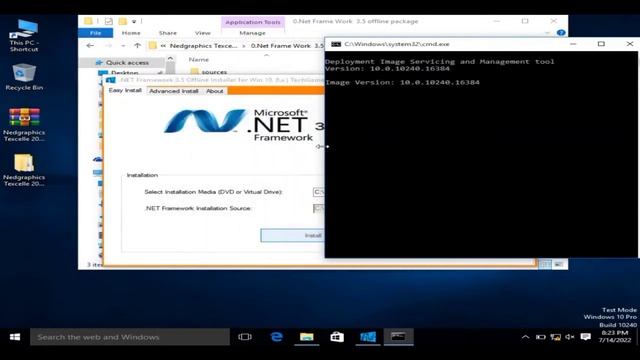Expand Explorer's recent locations dropdown arrow
The width and height of the screenshot is (640, 360).
pos(123,46)
